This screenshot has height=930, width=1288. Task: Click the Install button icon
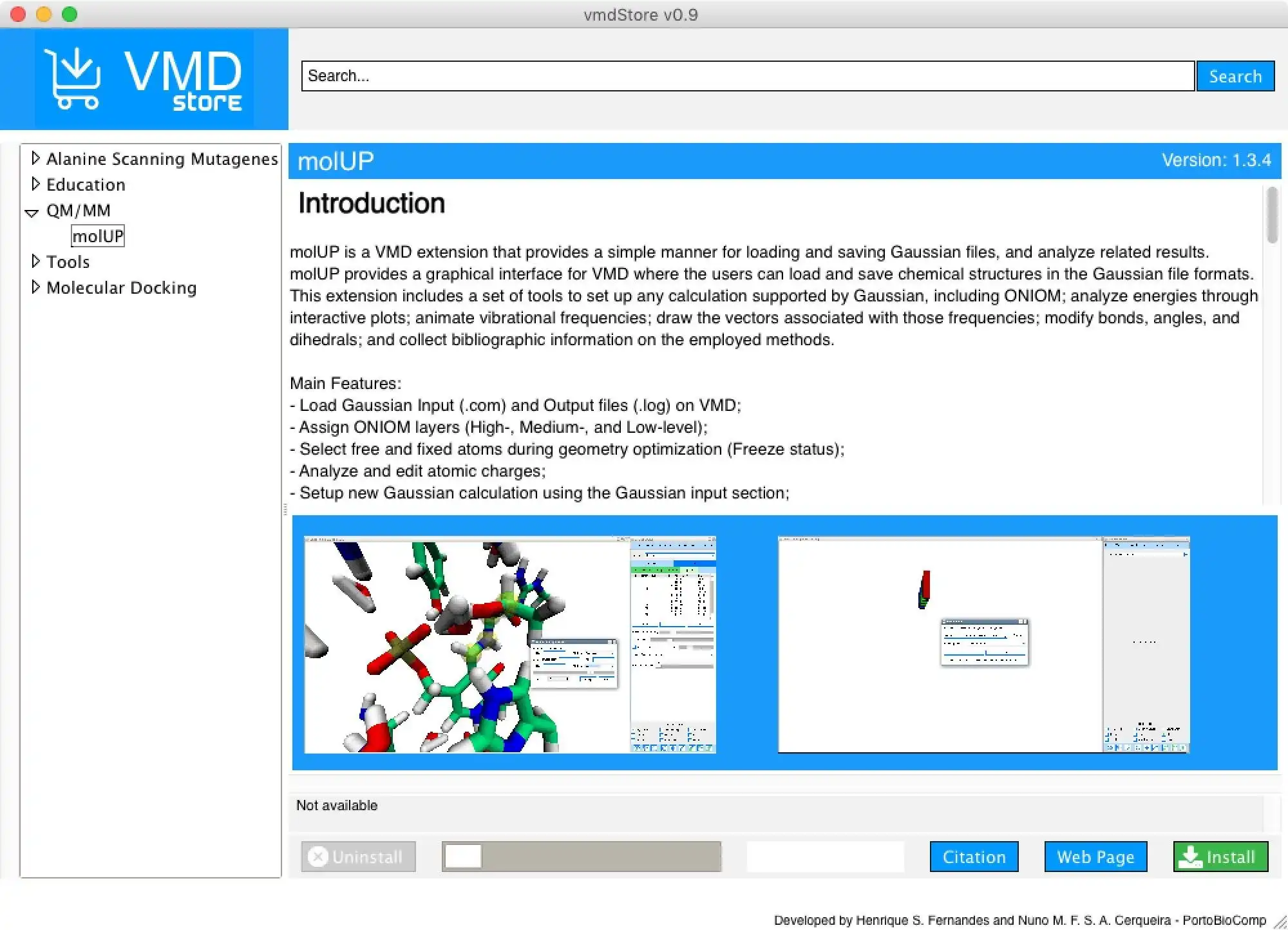[1193, 856]
